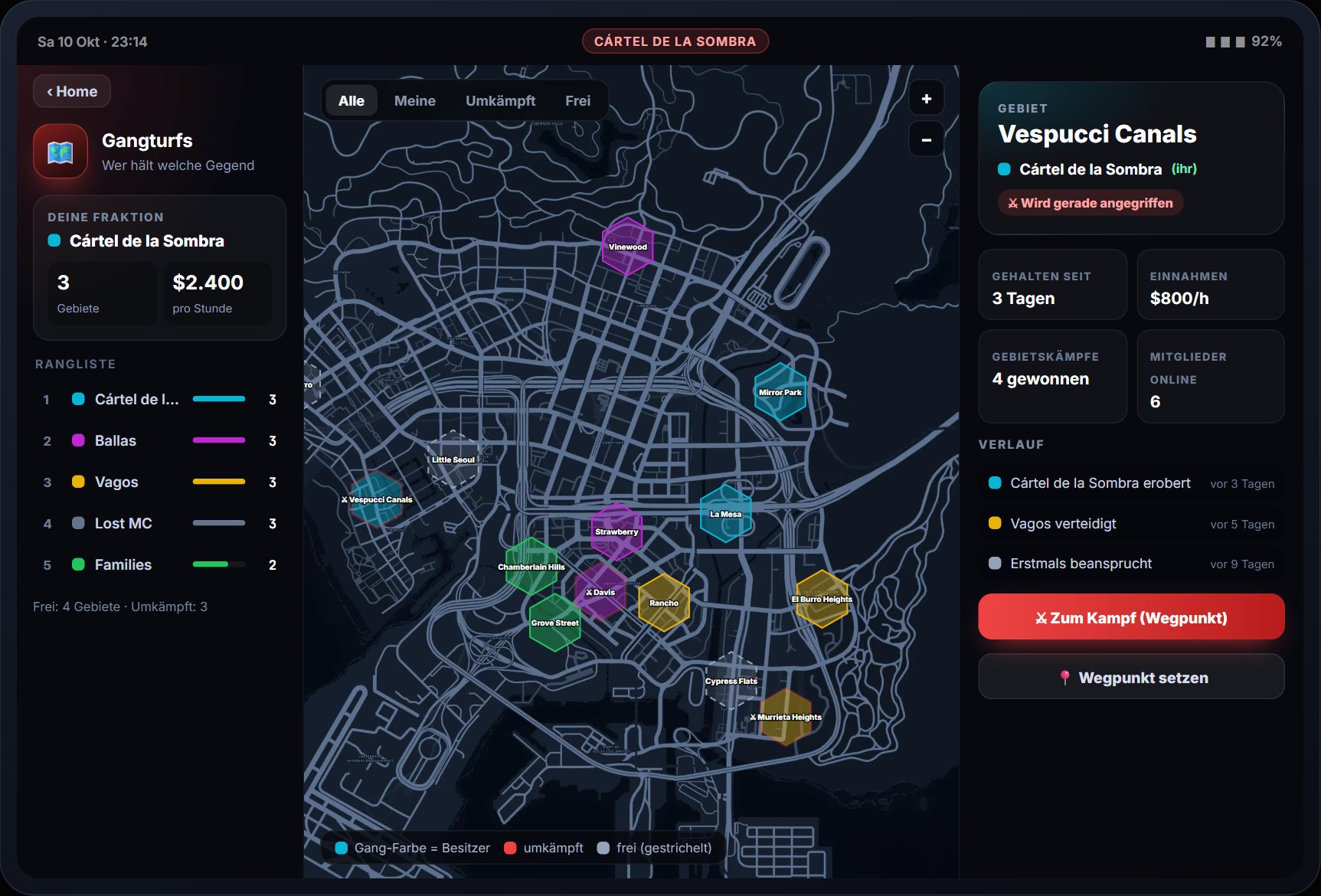The image size is (1321, 896).
Task: Click the Erstmals beansprucht history entry
Action: (x=1131, y=564)
